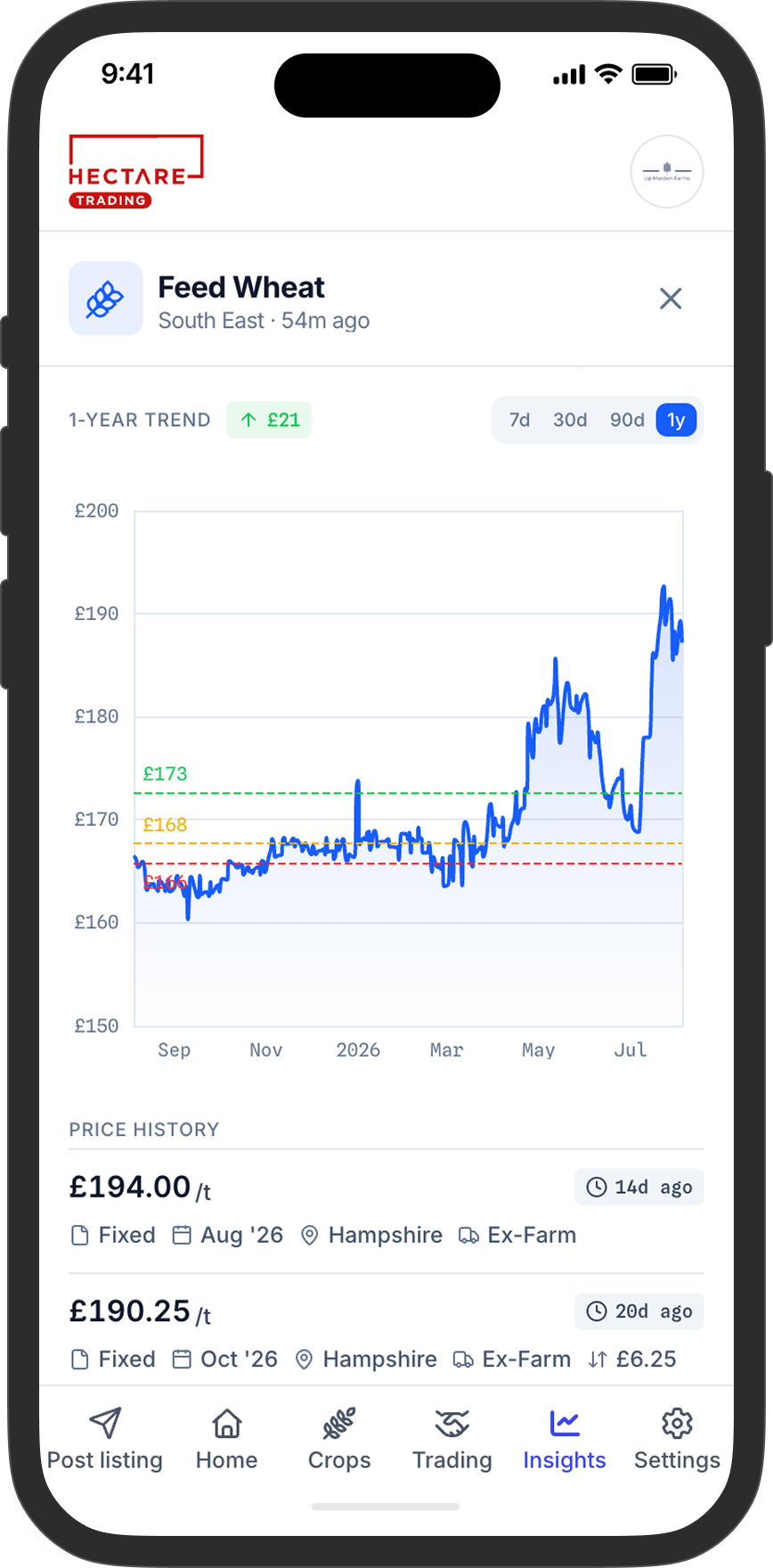The image size is (773, 1568).
Task: Open Settings gear icon
Action: (677, 1423)
